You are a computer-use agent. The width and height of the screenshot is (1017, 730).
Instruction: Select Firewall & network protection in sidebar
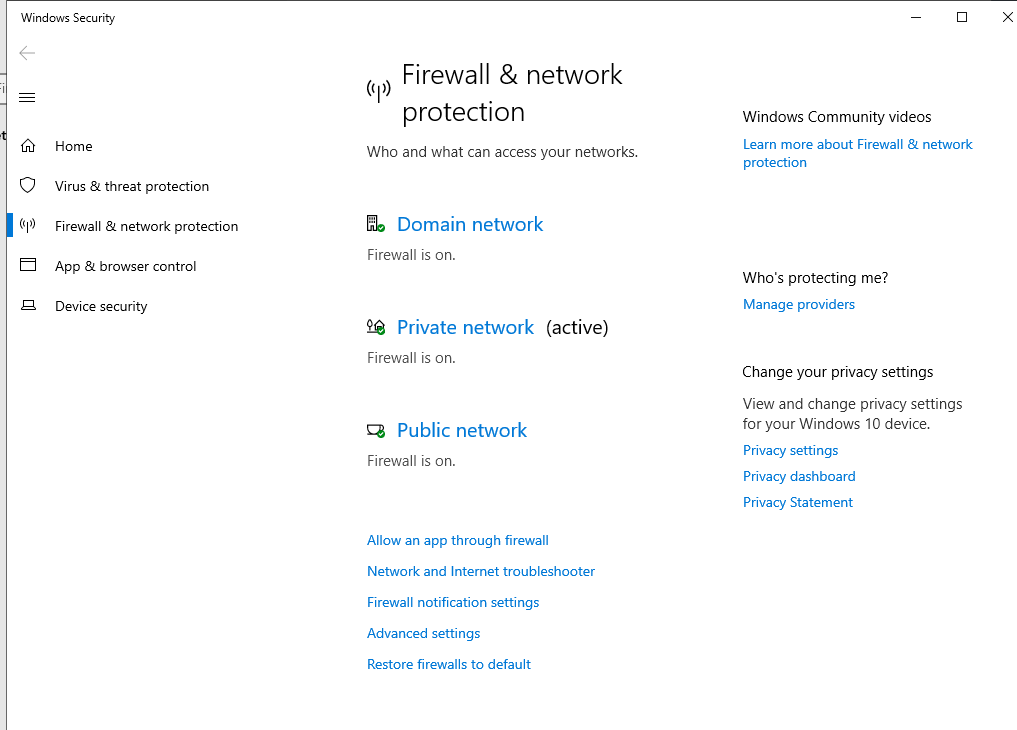click(147, 226)
